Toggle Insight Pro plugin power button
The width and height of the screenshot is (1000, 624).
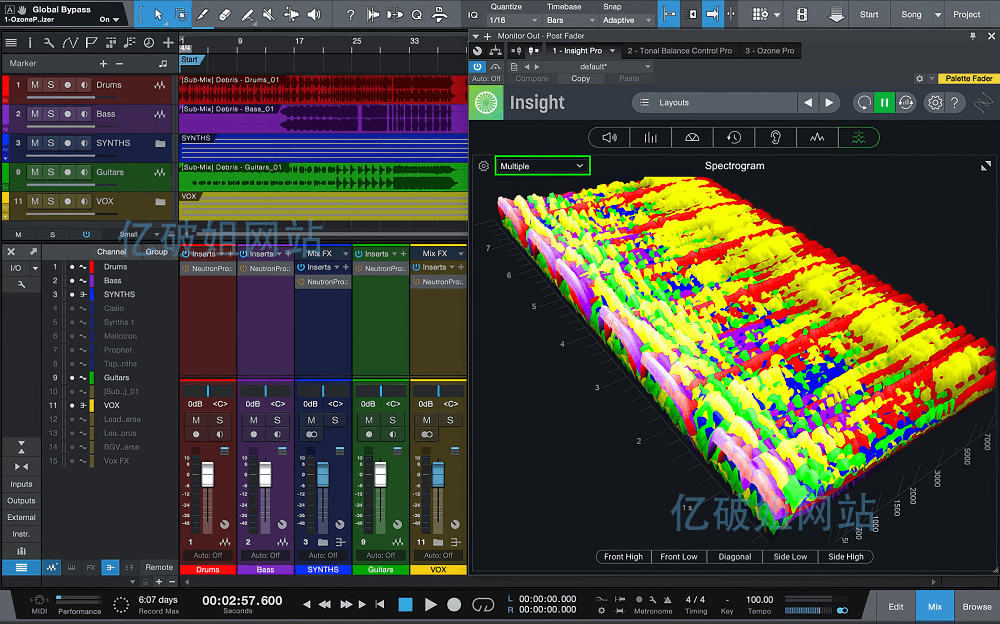coord(477,66)
